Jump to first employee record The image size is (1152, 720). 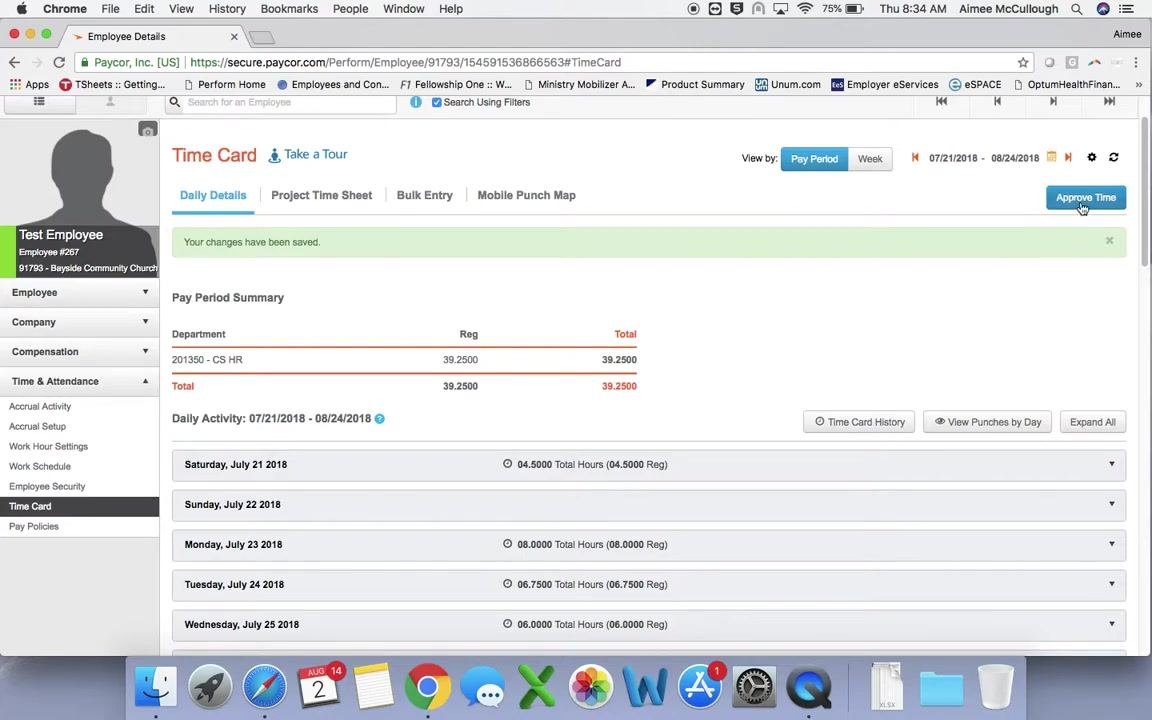[x=941, y=101]
